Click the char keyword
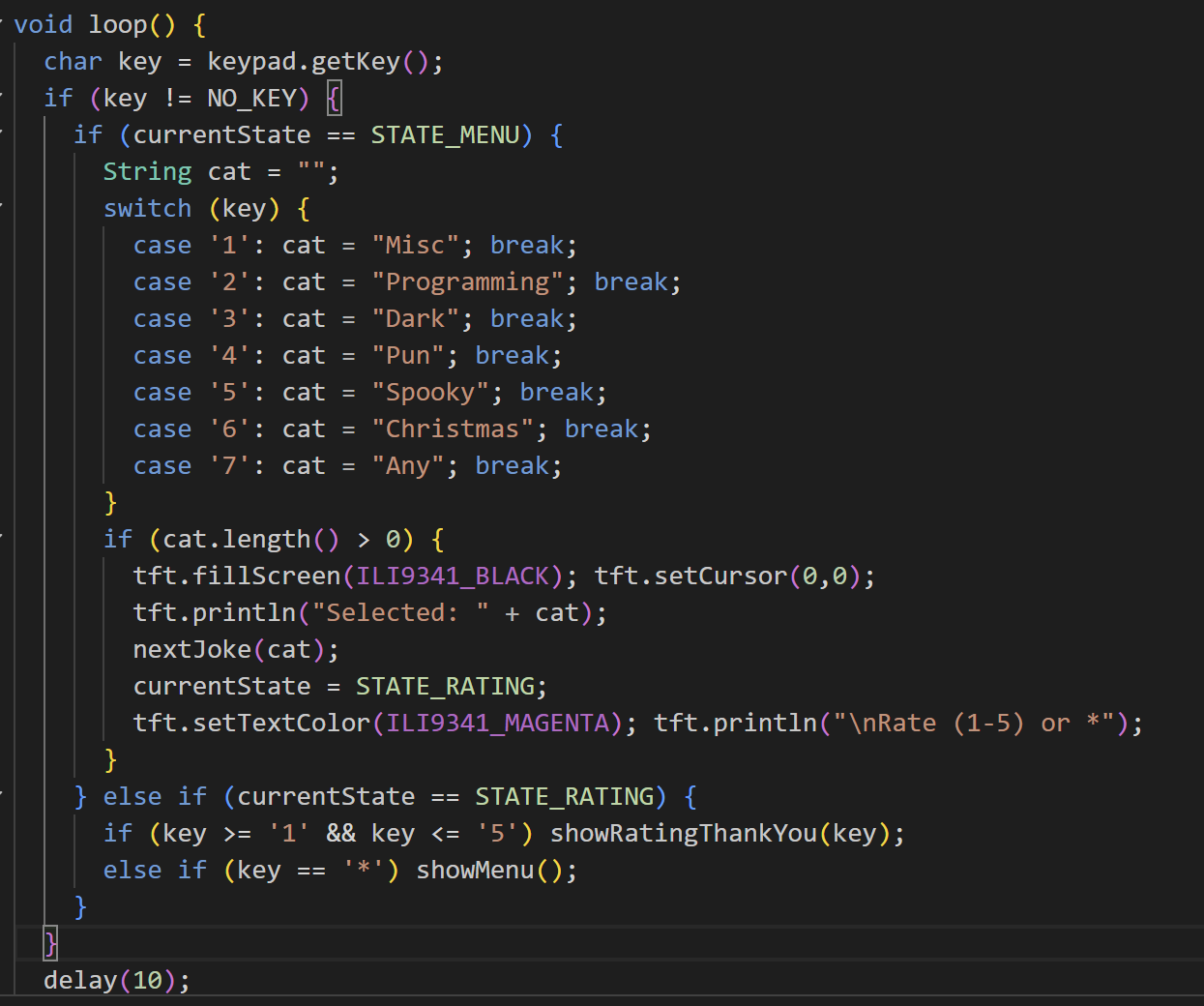The height and width of the screenshot is (1006, 1204). [x=73, y=61]
